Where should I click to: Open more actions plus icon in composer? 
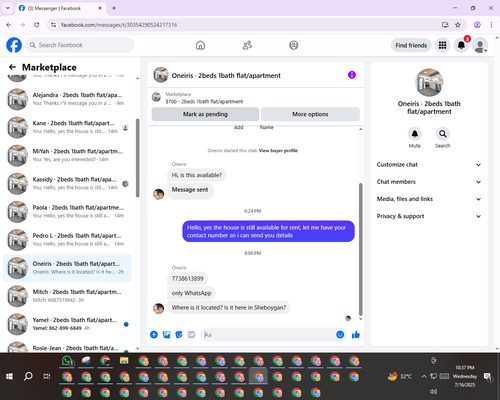point(154,335)
